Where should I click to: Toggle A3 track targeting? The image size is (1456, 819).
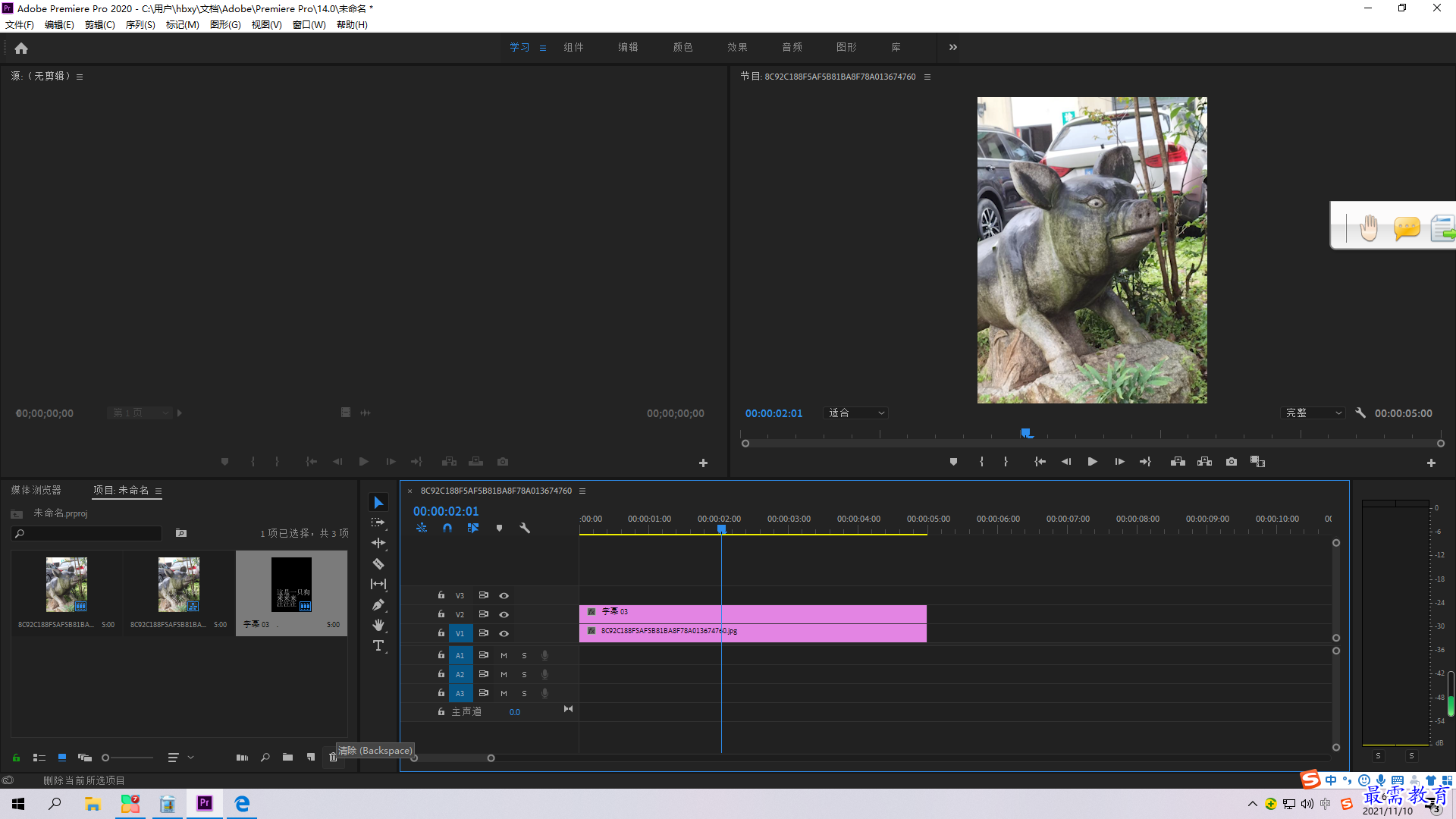460,693
